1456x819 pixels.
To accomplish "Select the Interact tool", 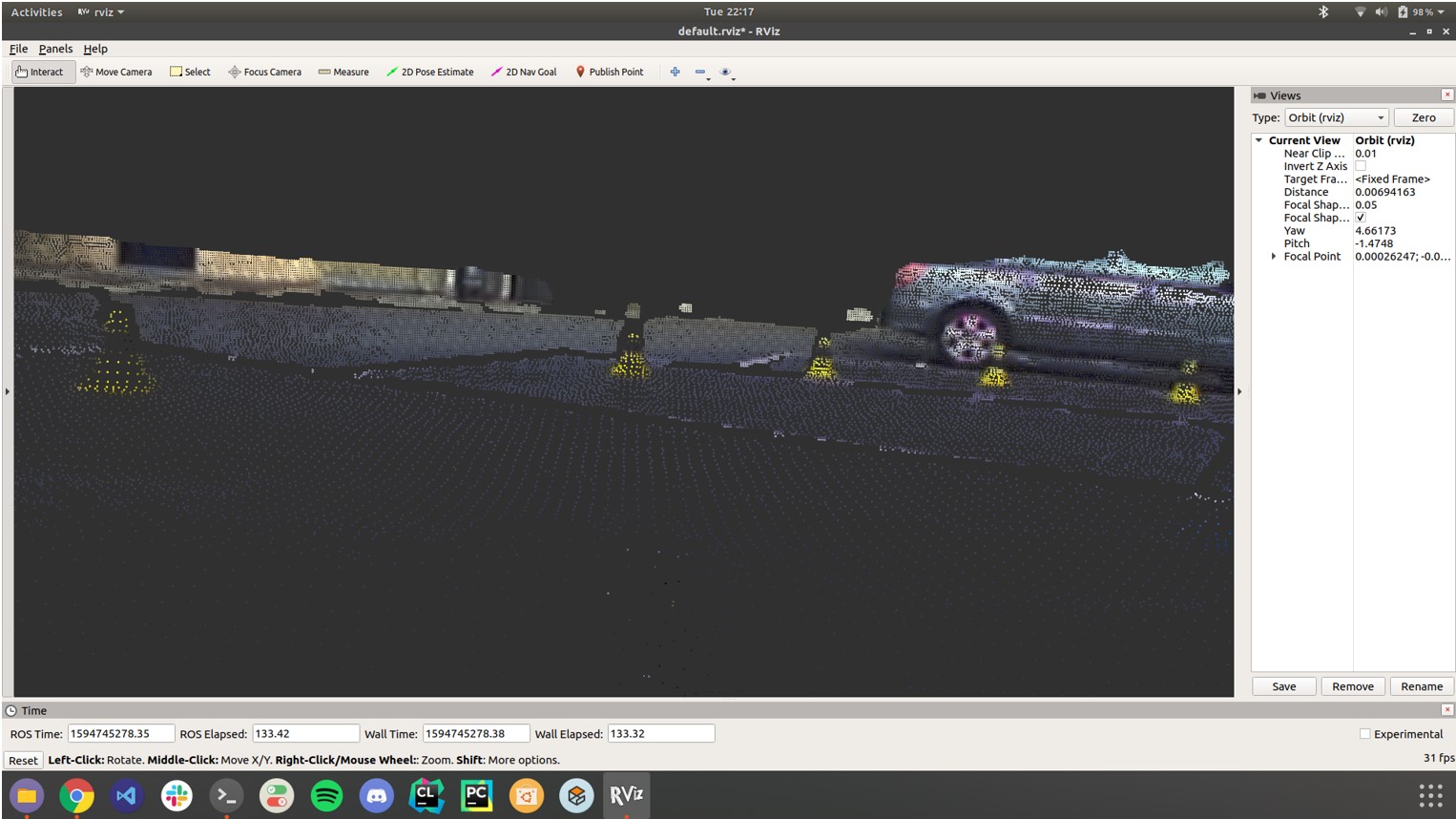I will [x=43, y=72].
